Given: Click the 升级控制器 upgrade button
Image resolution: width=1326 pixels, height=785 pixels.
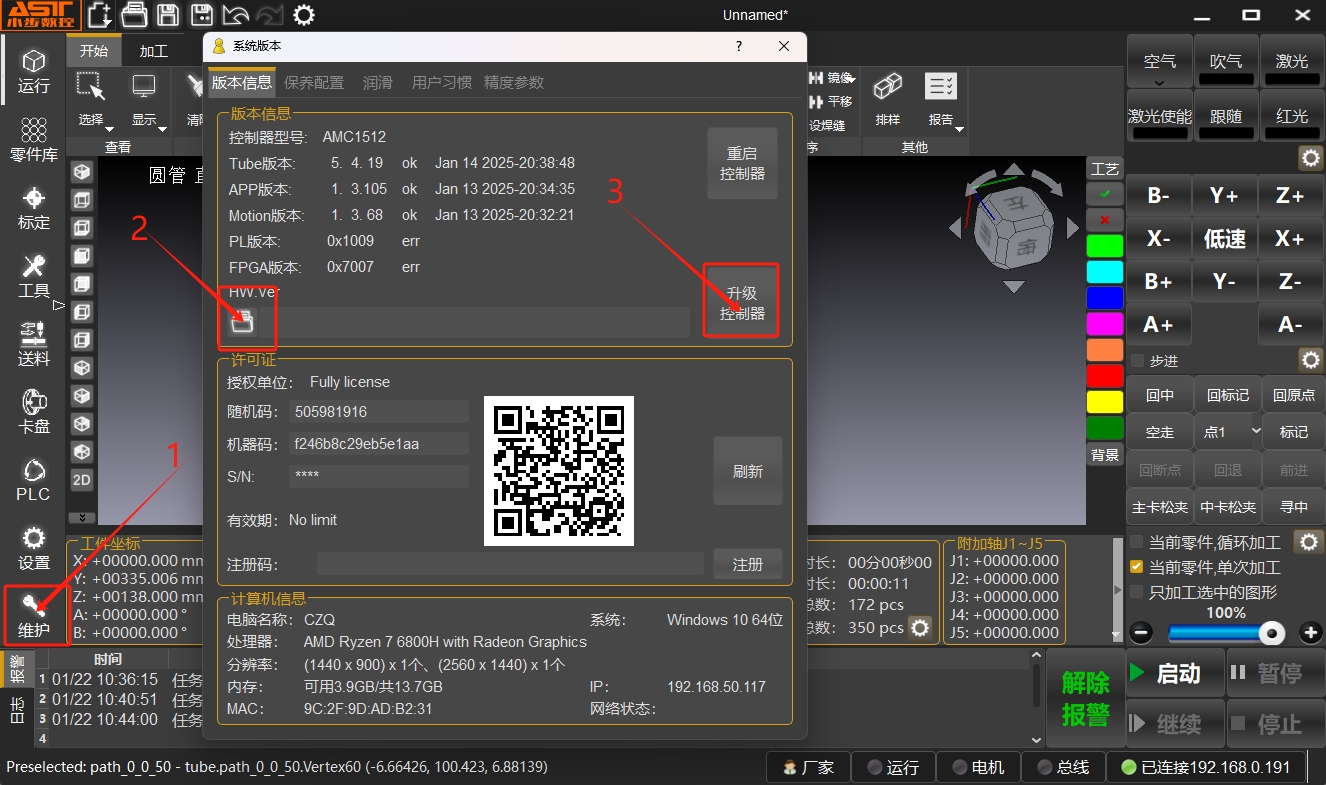Looking at the screenshot, I should coord(741,302).
